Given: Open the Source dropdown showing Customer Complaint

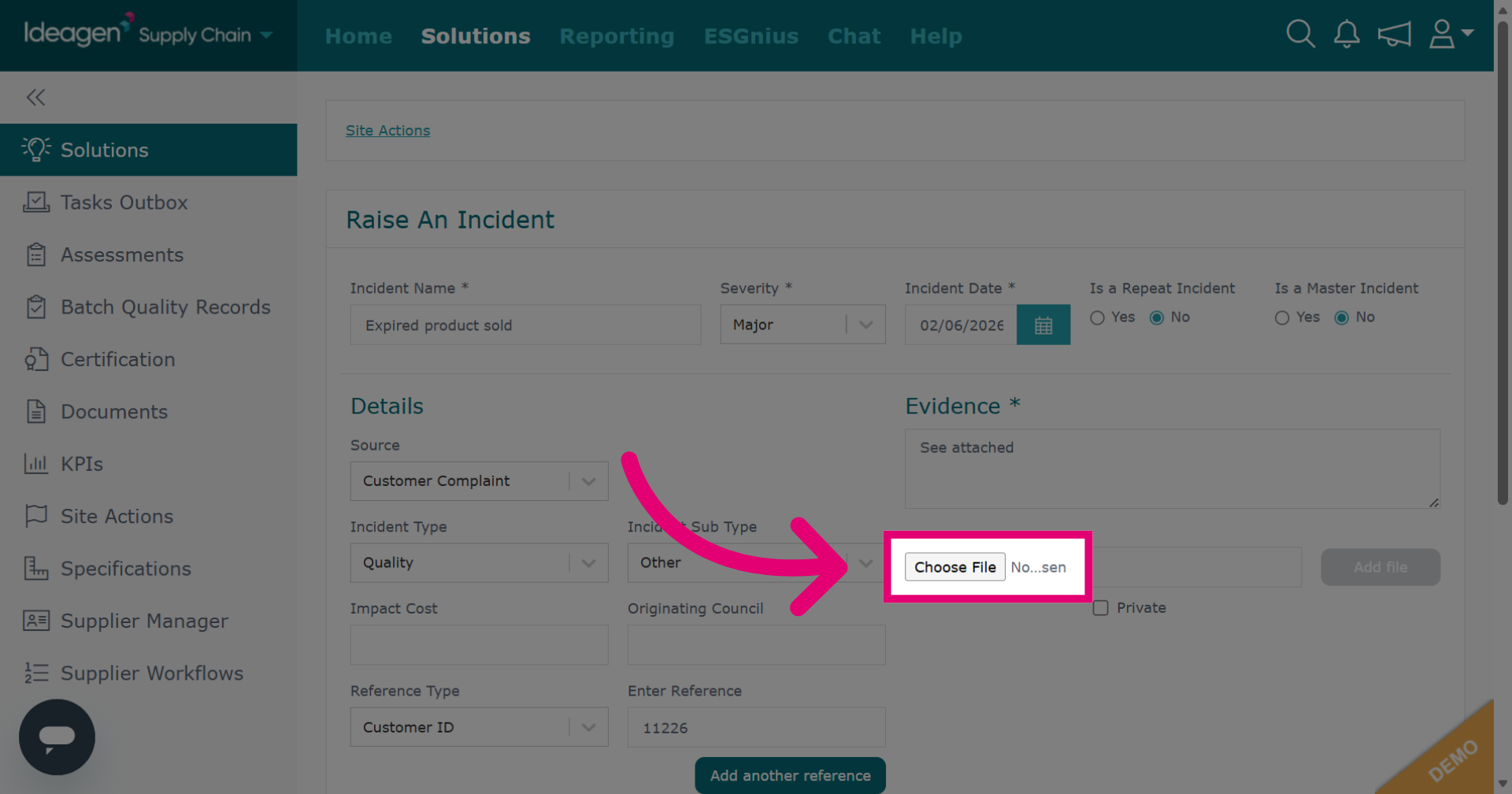Looking at the screenshot, I should coord(479,481).
